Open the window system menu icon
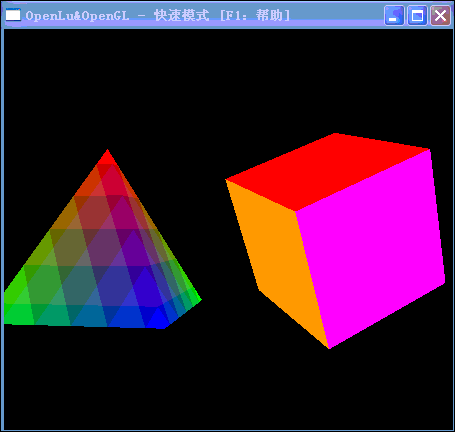455x432 pixels. click(x=13, y=15)
